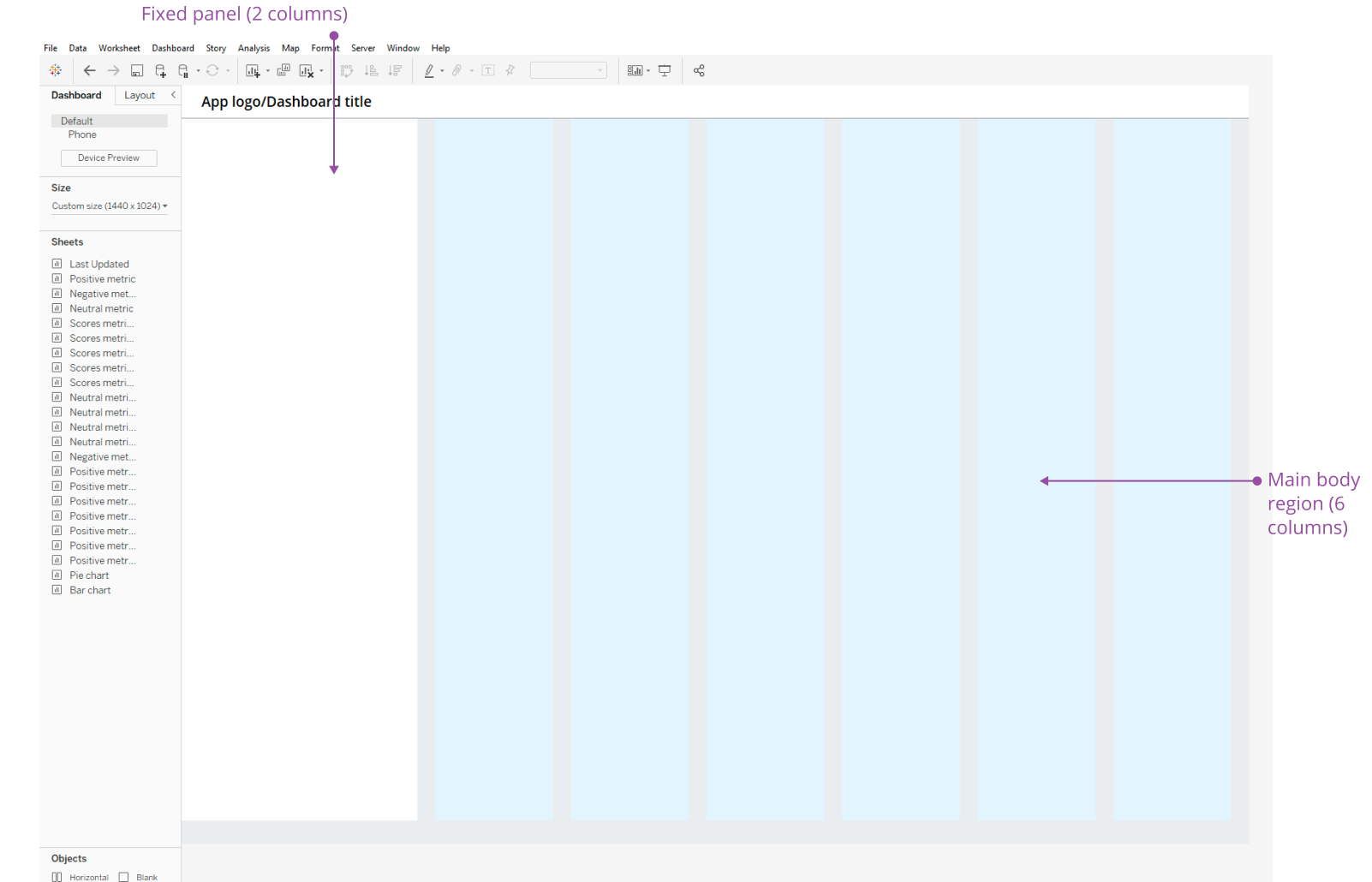Click the Undo back arrow
Screen dimensions: 1372x882
pyautogui.click(x=90, y=70)
